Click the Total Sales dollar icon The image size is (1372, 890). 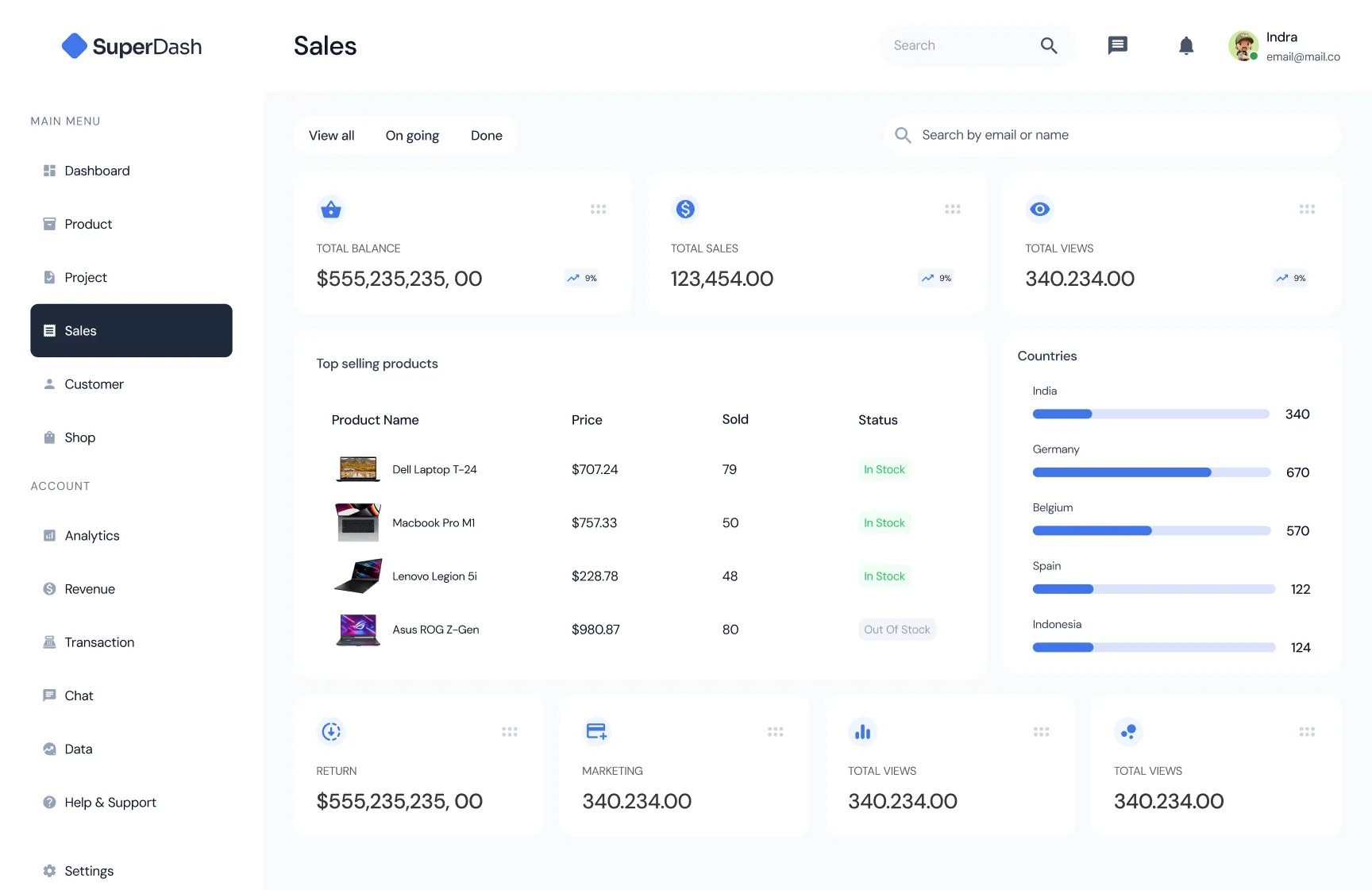tap(685, 210)
